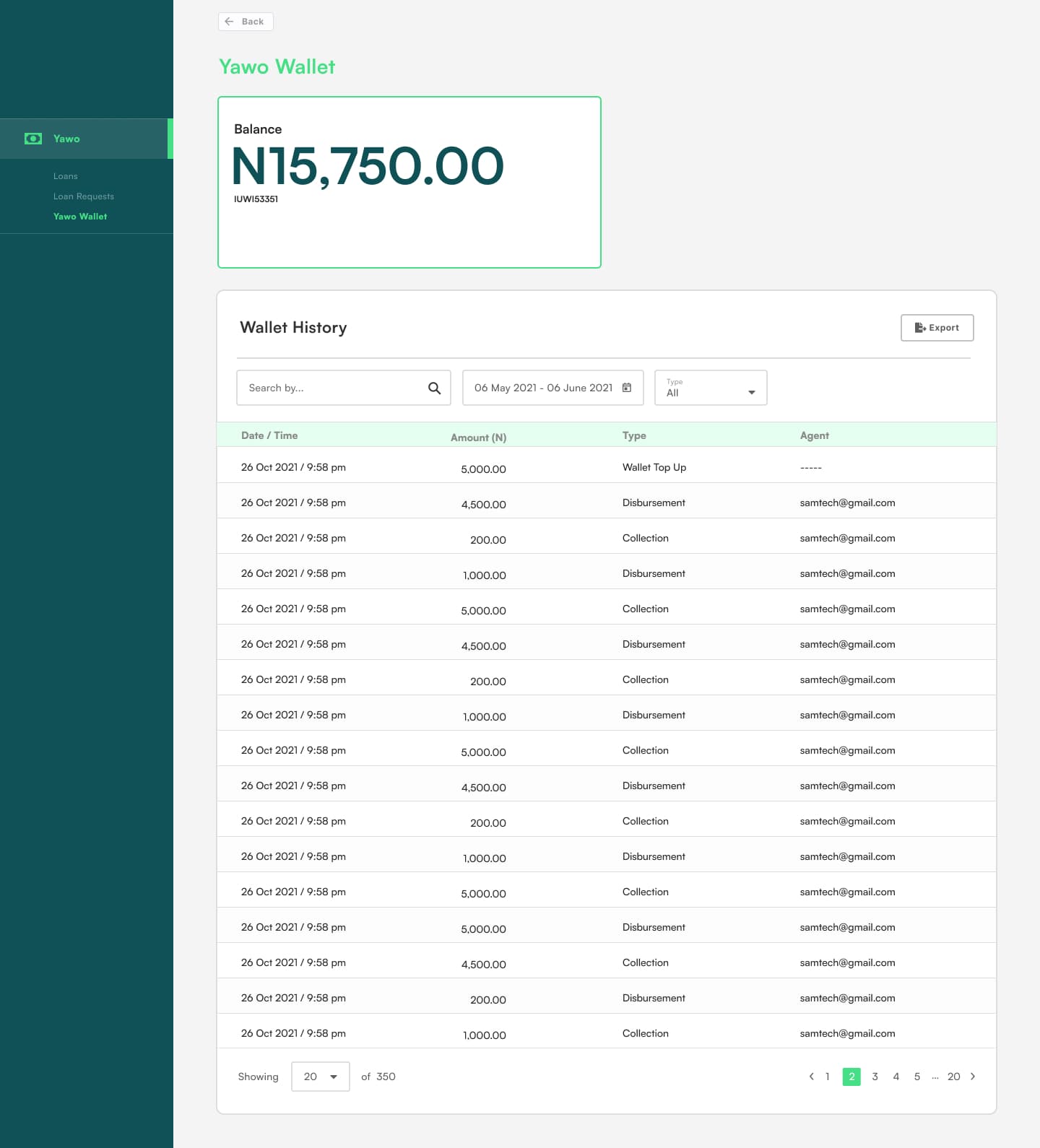Click wallet ID IUWI53351

256,199
